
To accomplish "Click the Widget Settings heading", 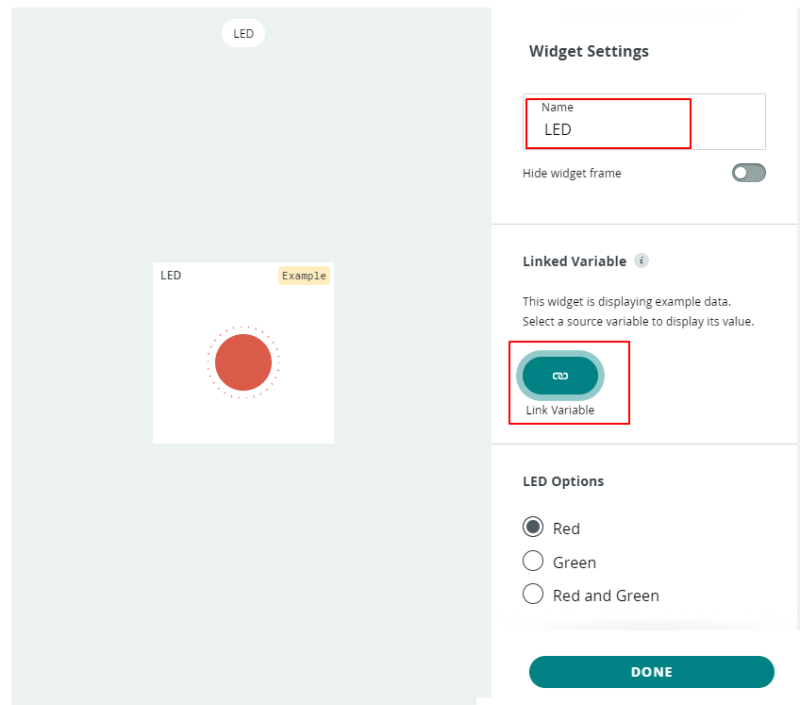I will click(589, 52).
